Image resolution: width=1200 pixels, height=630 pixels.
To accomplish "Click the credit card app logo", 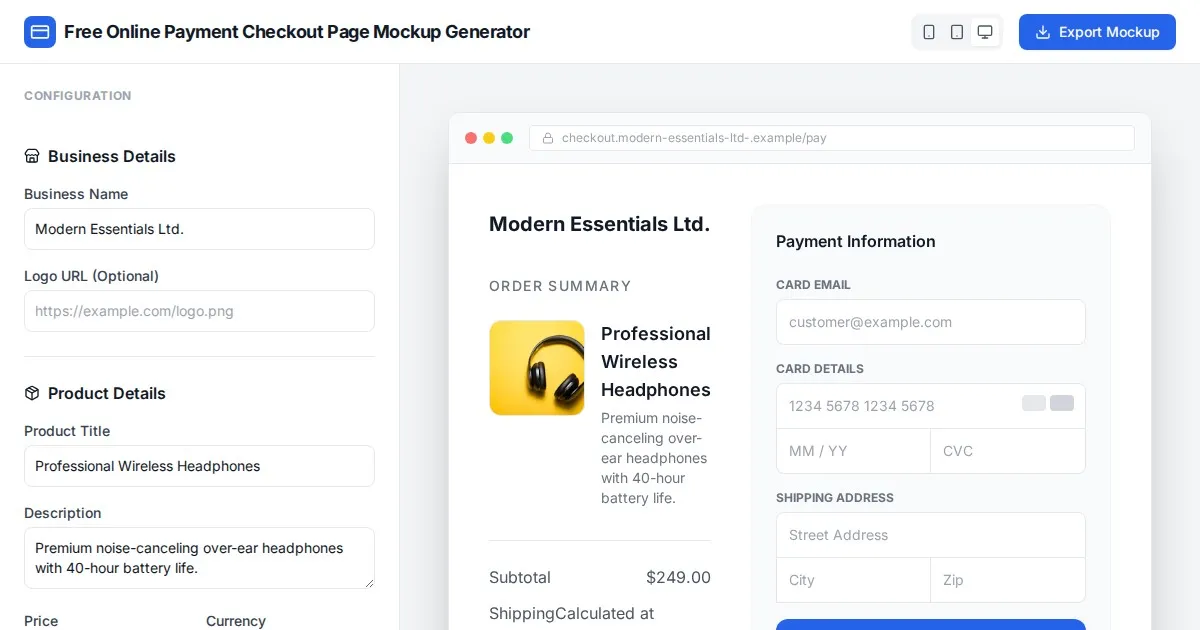I will coord(40,32).
